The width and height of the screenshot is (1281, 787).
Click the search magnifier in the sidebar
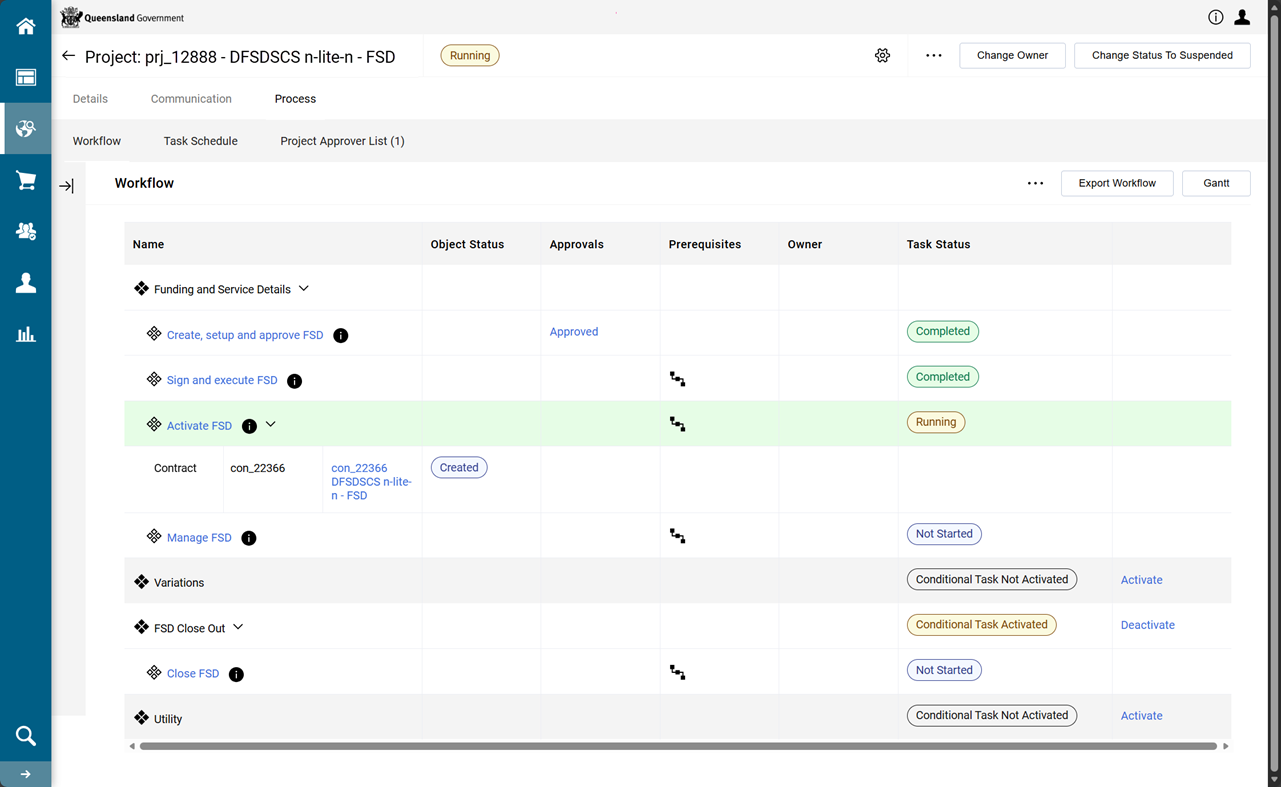[x=25, y=736]
